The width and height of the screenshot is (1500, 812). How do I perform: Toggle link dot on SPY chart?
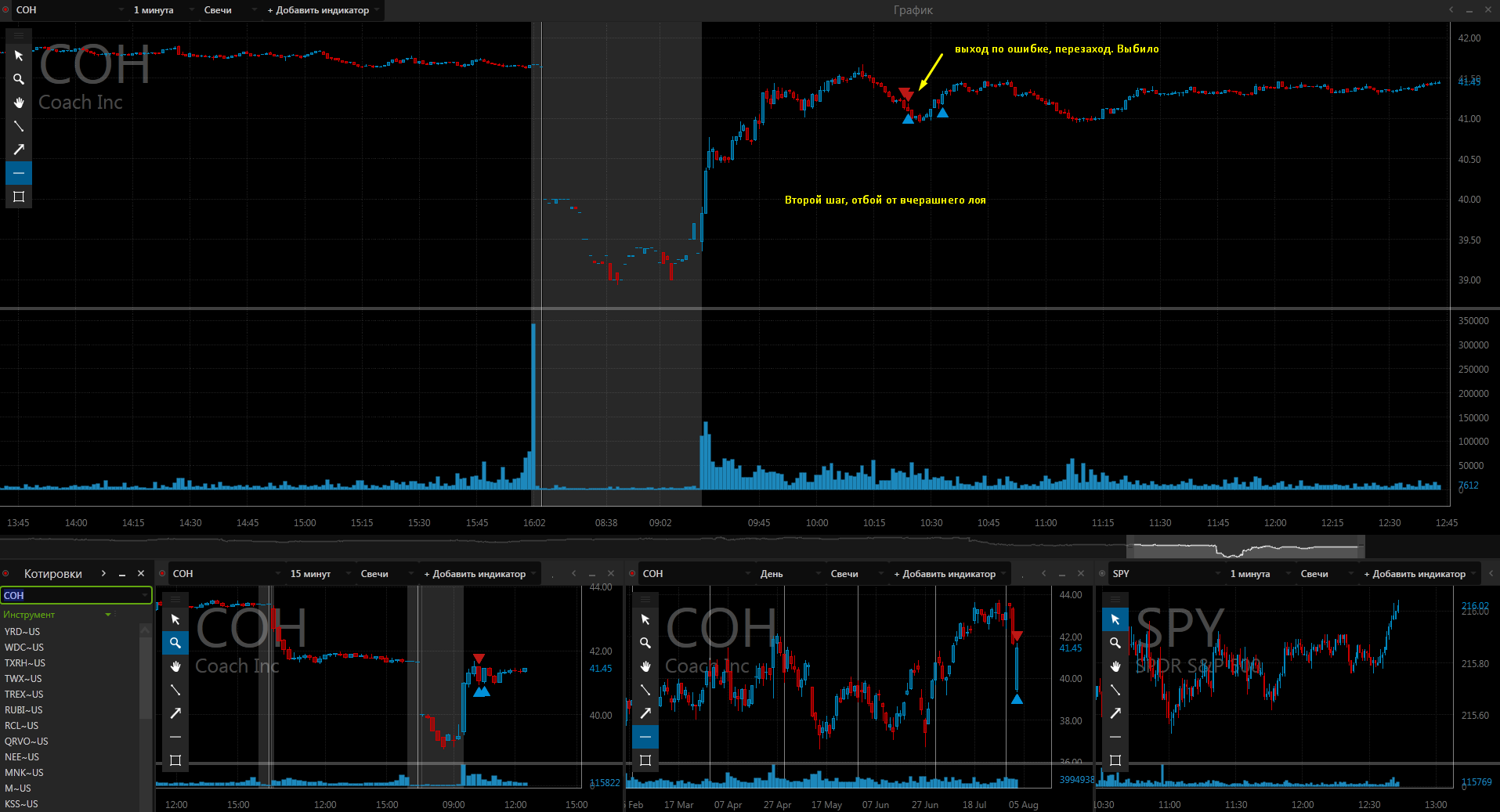pyautogui.click(x=1102, y=574)
